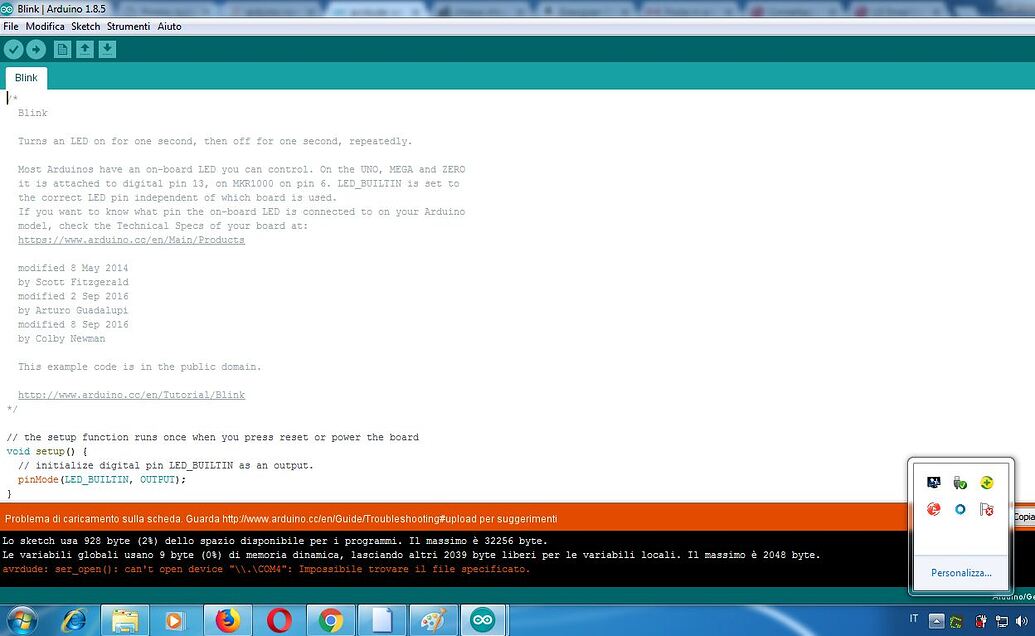The image size is (1035, 636).
Task: Open Google Chrome from the taskbar
Action: [330, 620]
